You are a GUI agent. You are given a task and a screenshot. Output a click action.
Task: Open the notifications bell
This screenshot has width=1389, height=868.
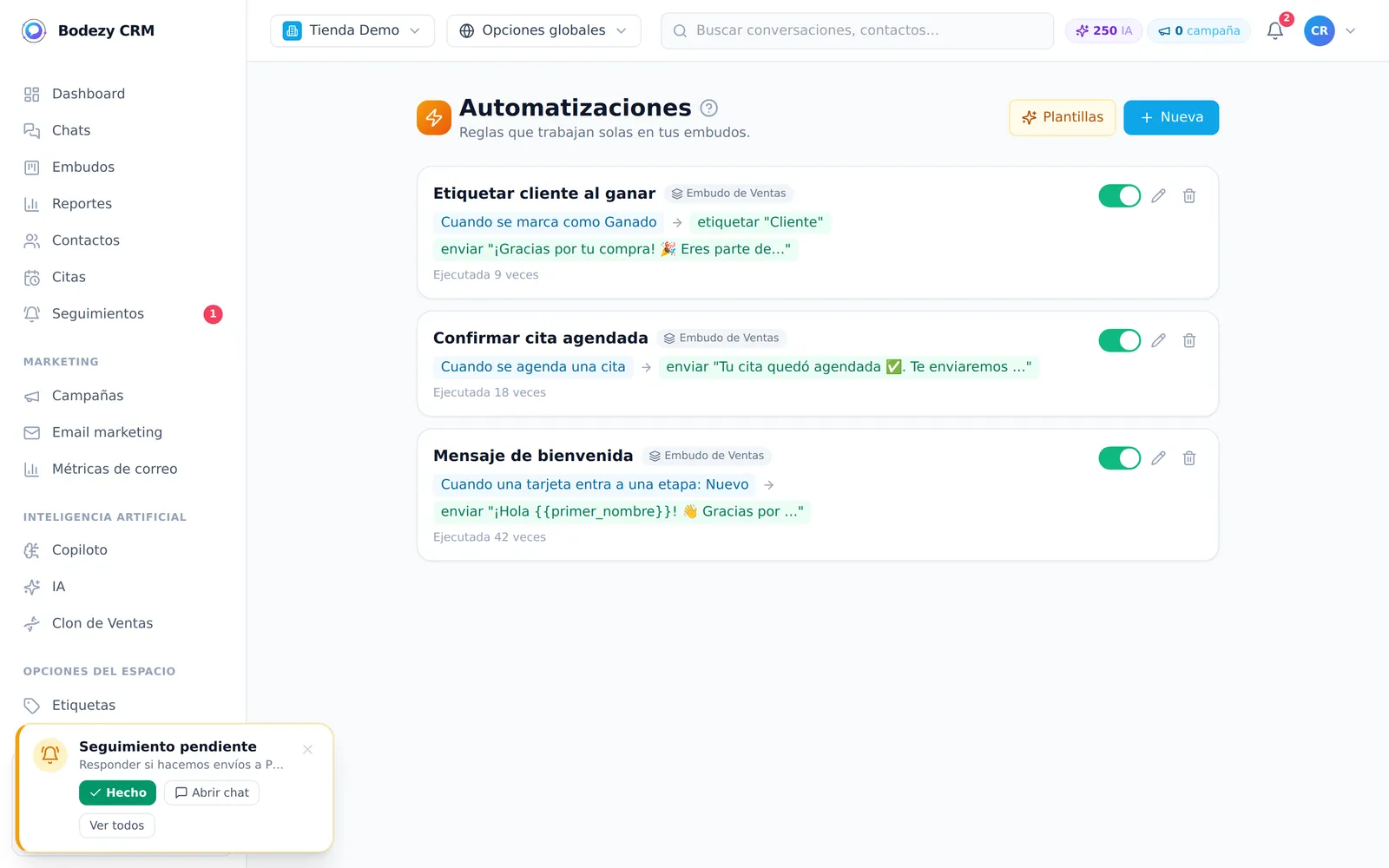click(x=1275, y=30)
